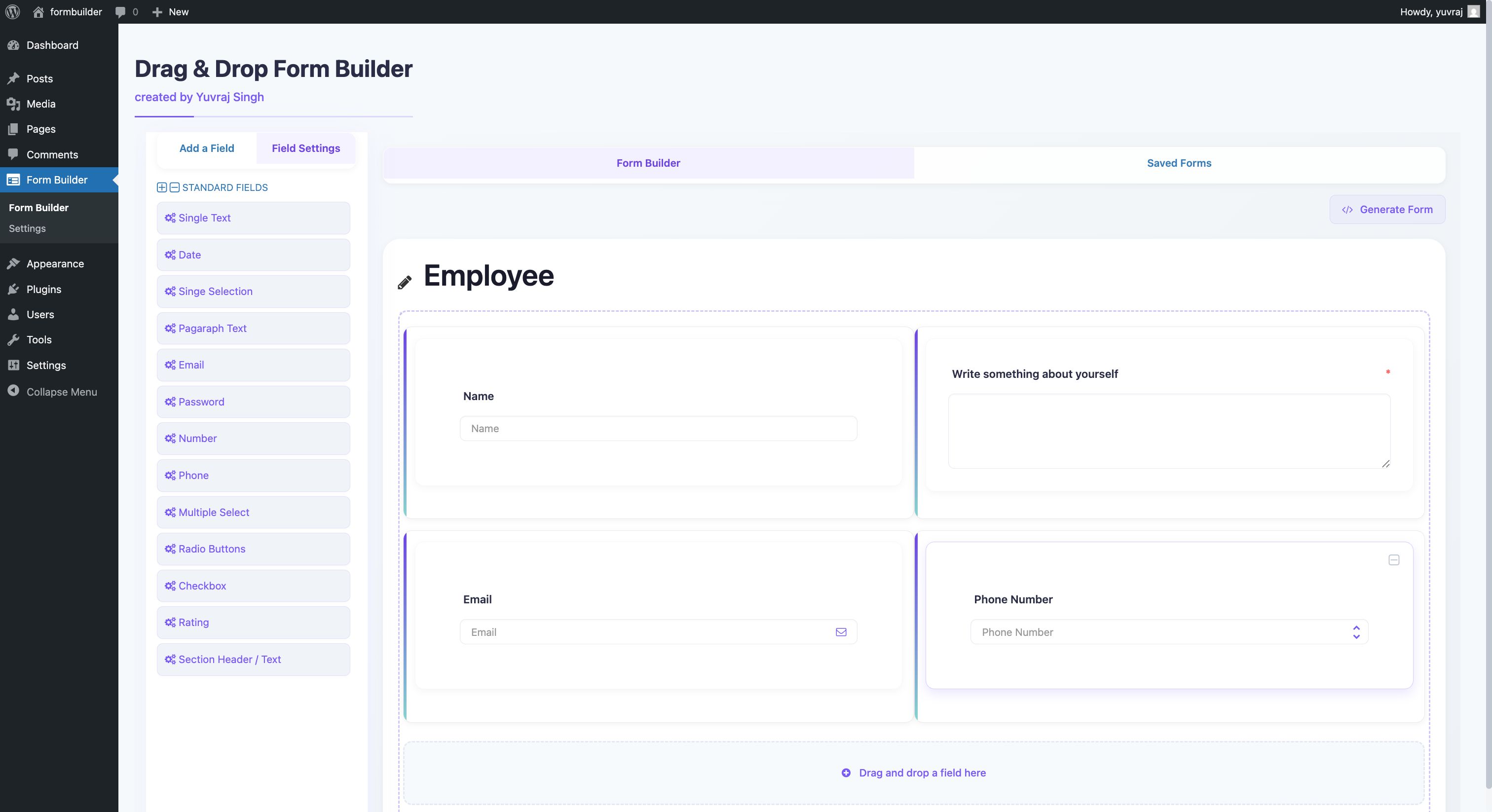Image resolution: width=1492 pixels, height=812 pixels.
Task: Collapse Standard Fields using the minus icon
Action: click(174, 187)
